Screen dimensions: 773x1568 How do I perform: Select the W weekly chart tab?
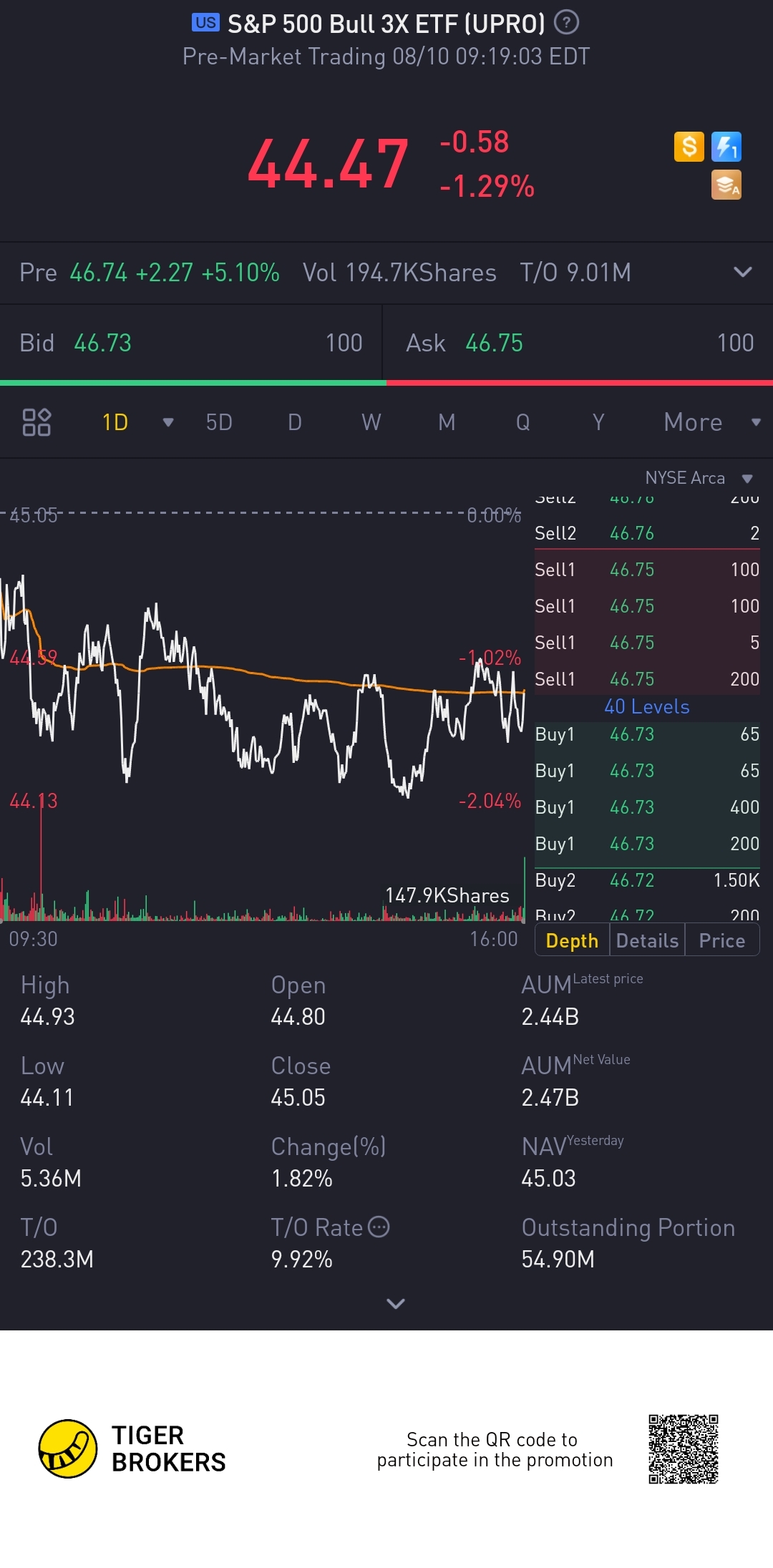tap(371, 422)
